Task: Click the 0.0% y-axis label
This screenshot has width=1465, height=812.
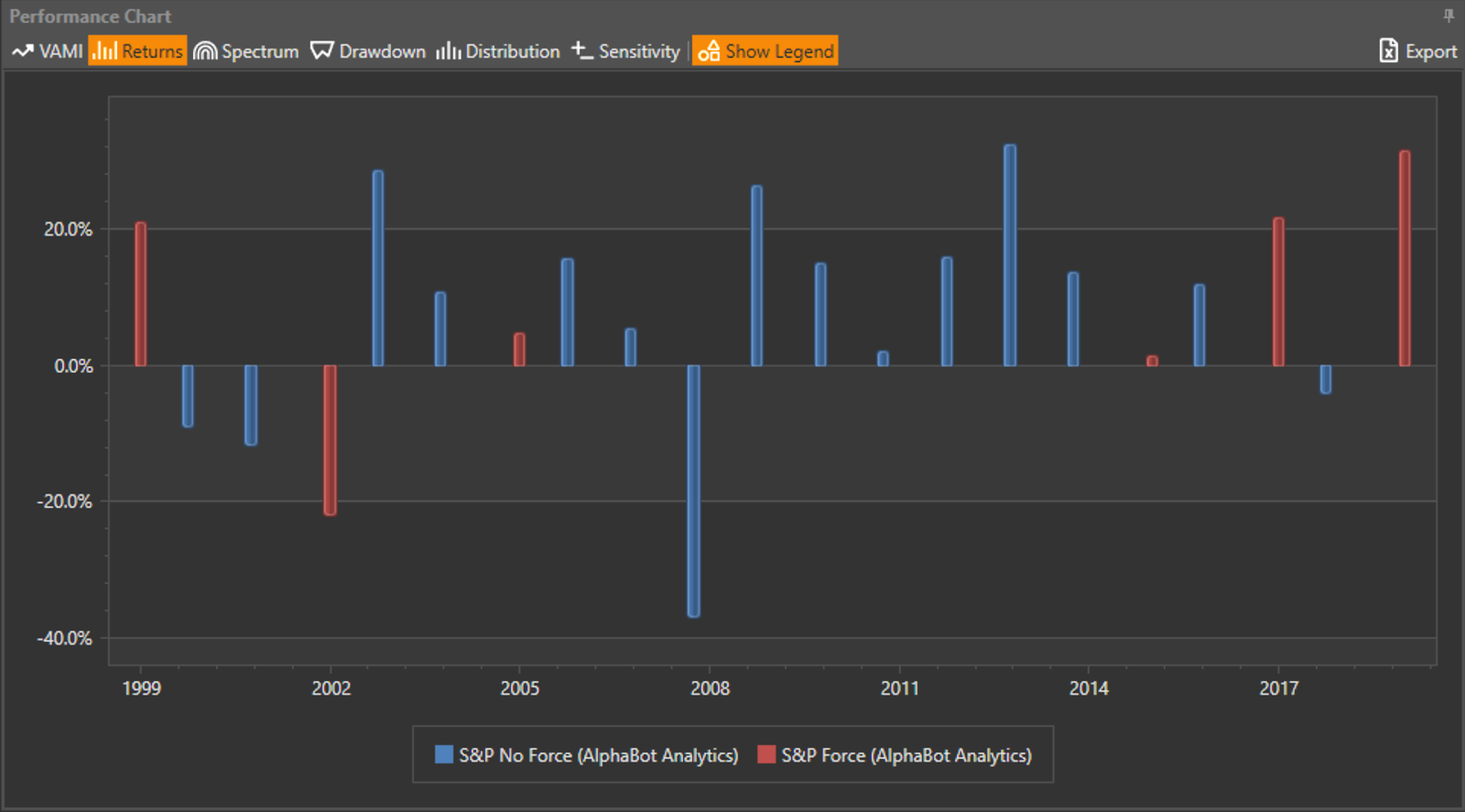Action: click(74, 366)
